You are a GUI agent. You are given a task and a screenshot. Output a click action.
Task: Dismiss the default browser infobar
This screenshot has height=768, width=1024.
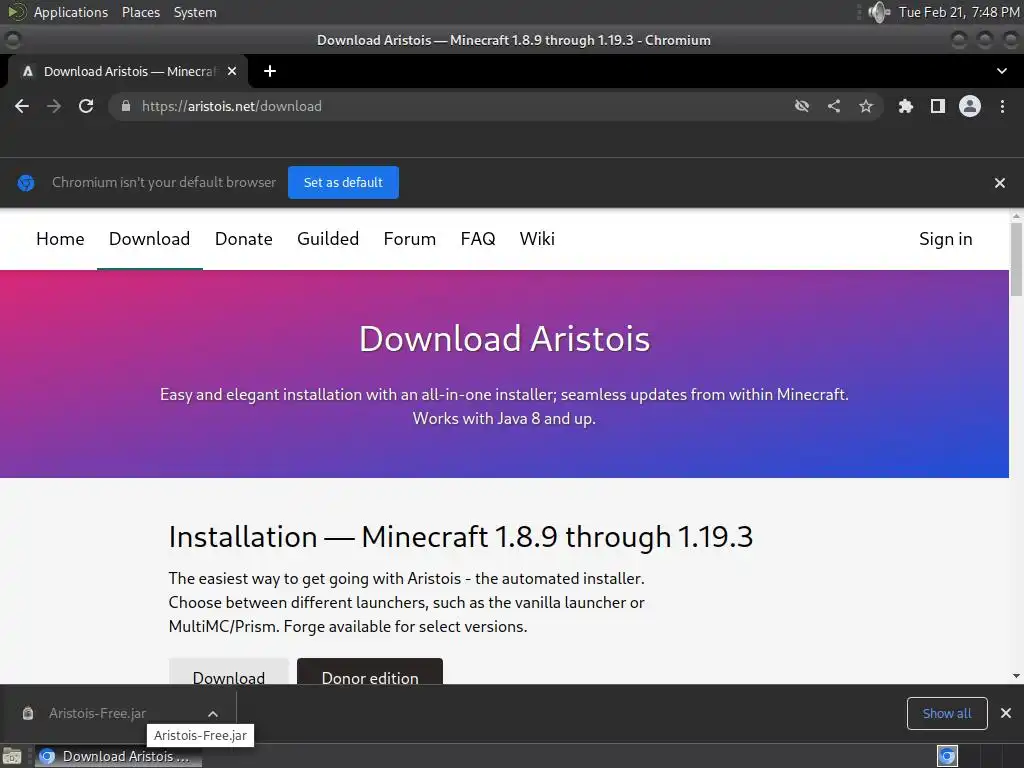pos(1000,183)
